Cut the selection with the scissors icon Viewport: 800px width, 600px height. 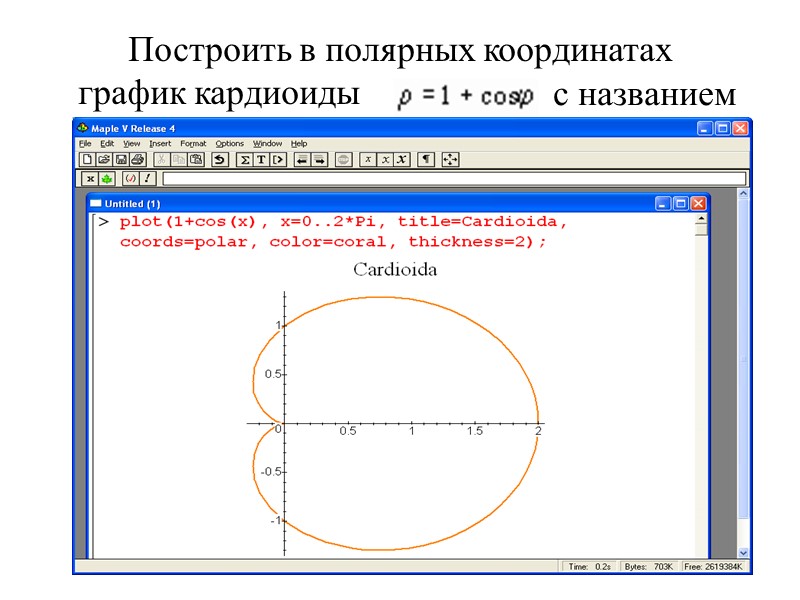pos(162,158)
